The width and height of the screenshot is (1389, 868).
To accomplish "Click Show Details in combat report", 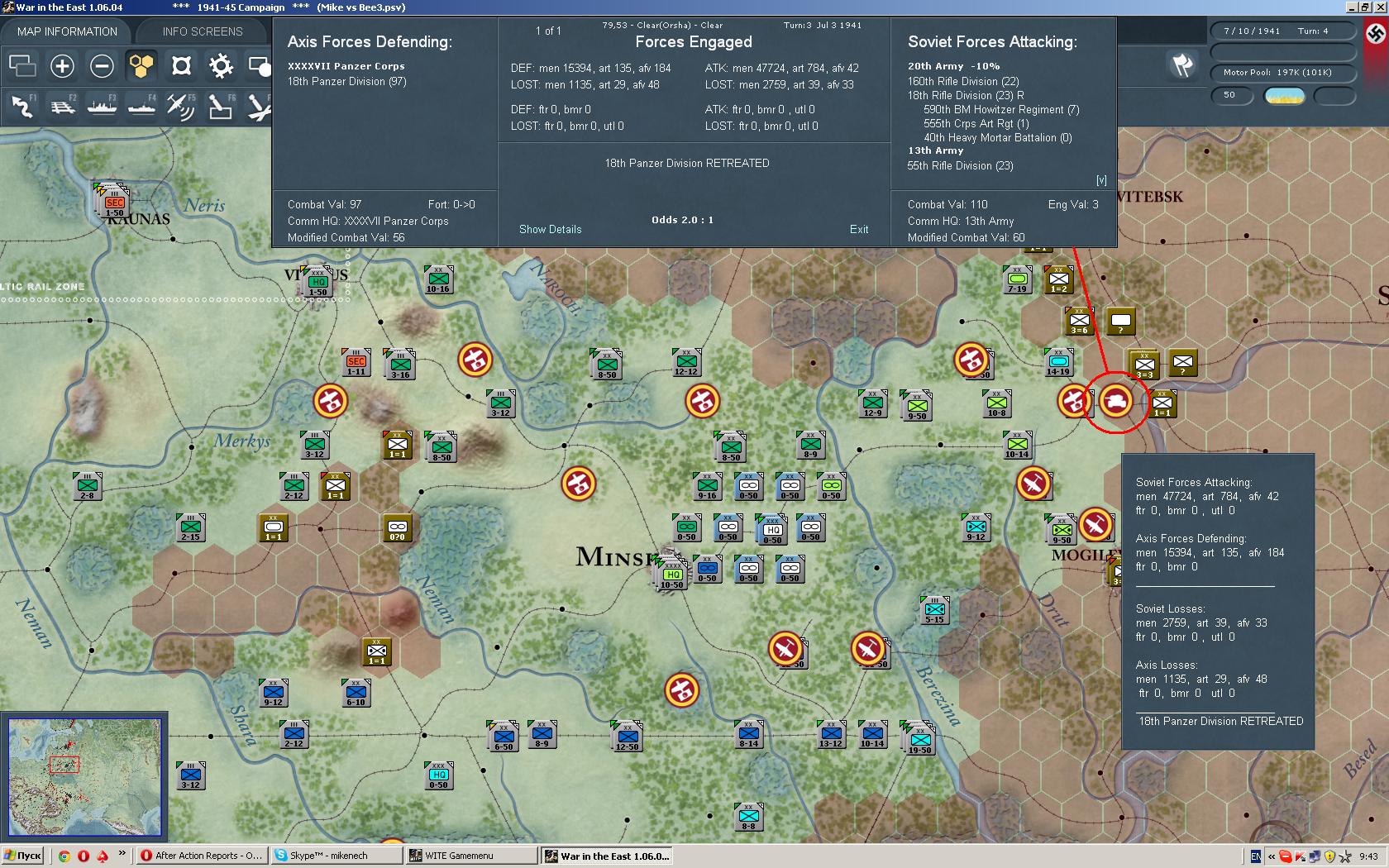I will 550,229.
